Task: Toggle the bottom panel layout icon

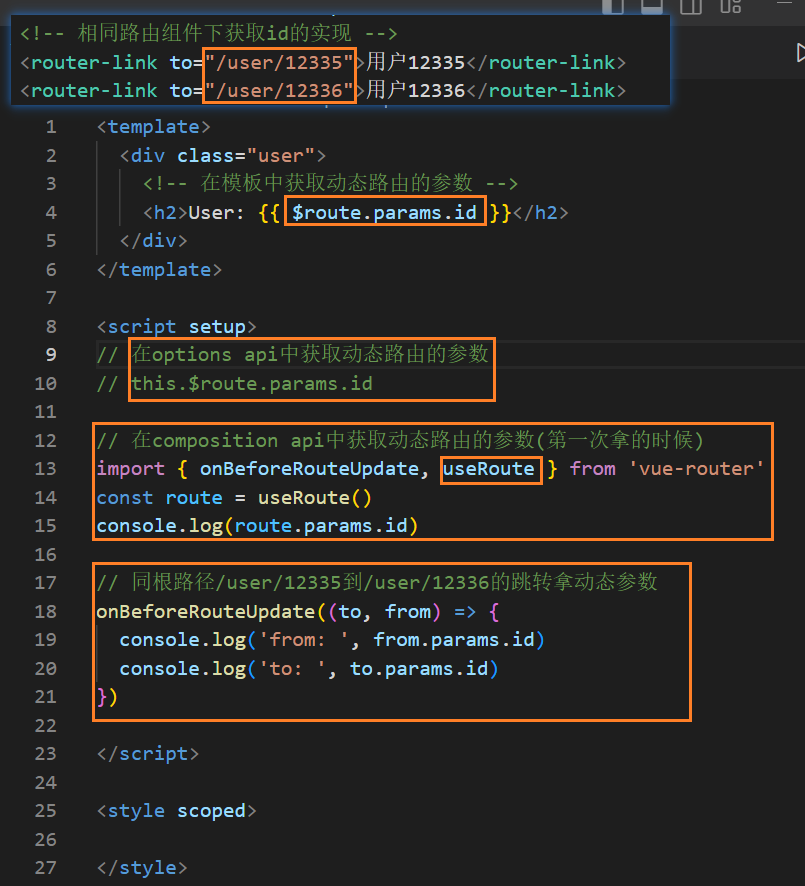Action: [652, 6]
